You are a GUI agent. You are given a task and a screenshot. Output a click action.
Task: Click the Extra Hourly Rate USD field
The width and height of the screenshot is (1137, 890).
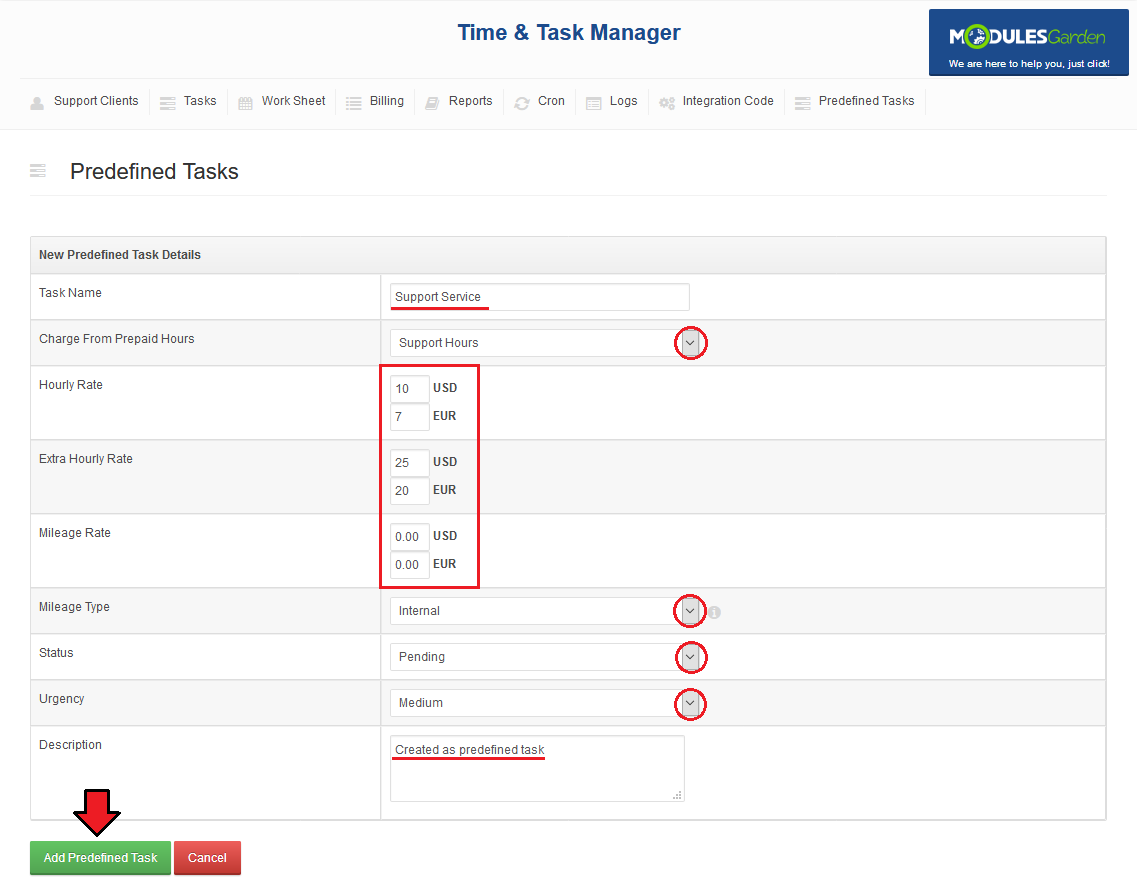pos(410,463)
